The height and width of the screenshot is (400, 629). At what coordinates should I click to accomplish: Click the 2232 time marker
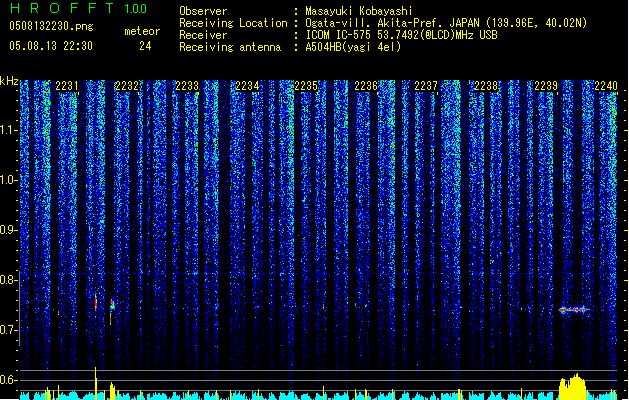click(127, 86)
